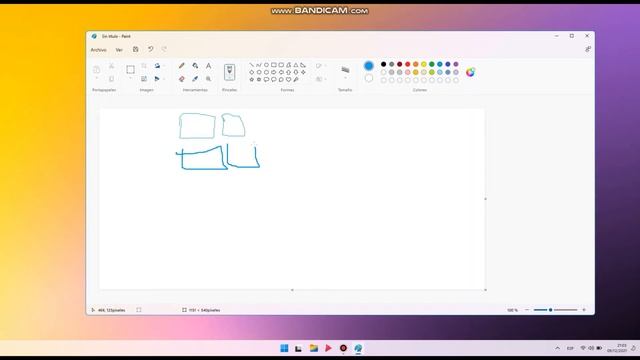
Task: Open the Brushes tool button
Action: [229, 72]
